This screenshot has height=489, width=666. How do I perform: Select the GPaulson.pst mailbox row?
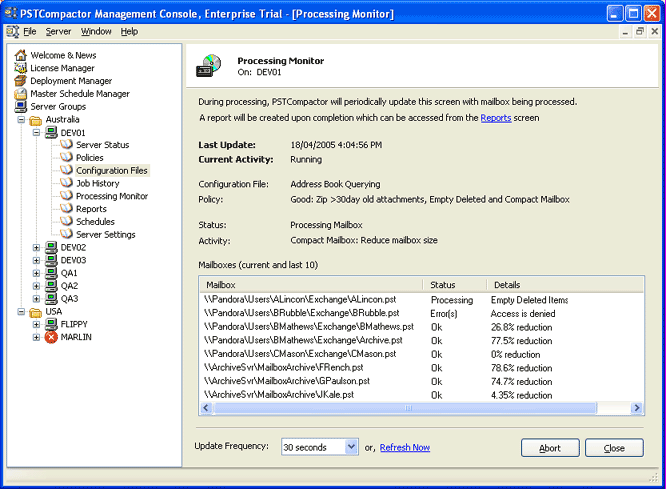click(x=421, y=381)
